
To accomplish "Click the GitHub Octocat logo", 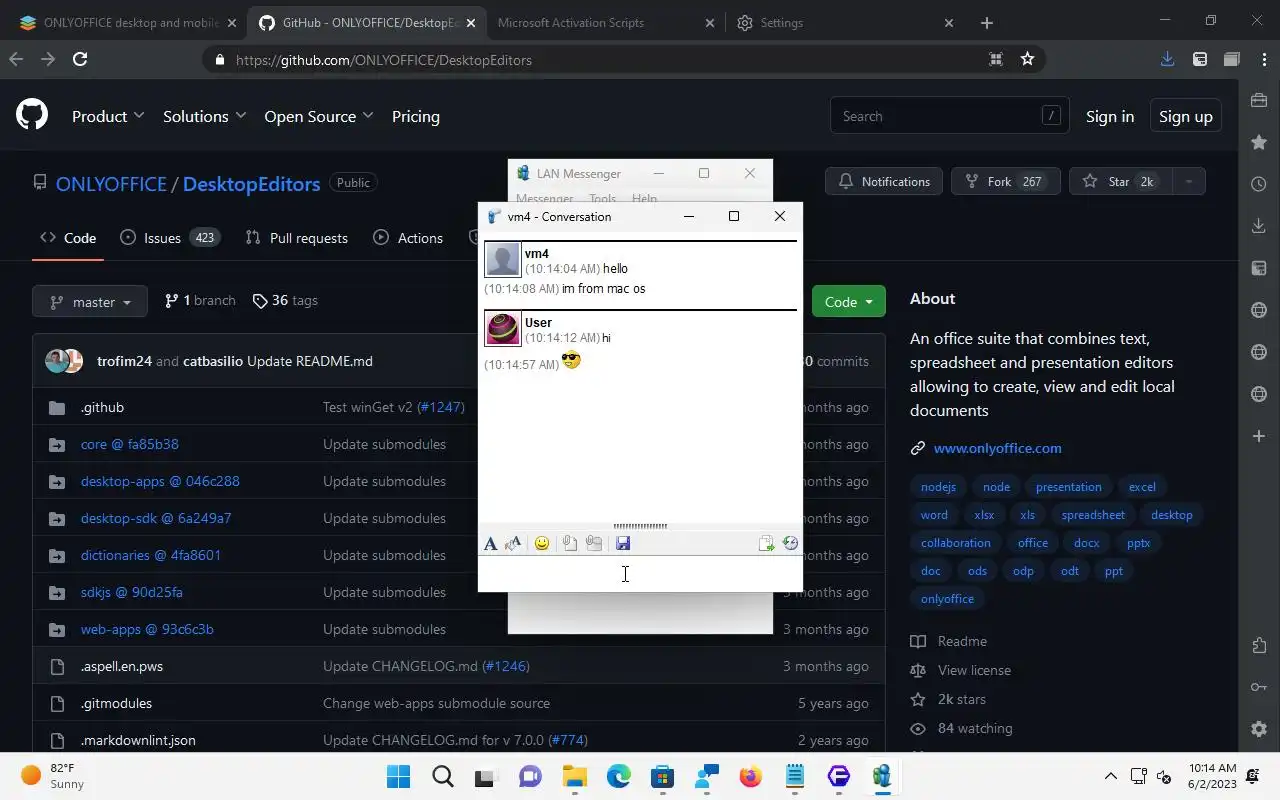I will click(x=32, y=116).
